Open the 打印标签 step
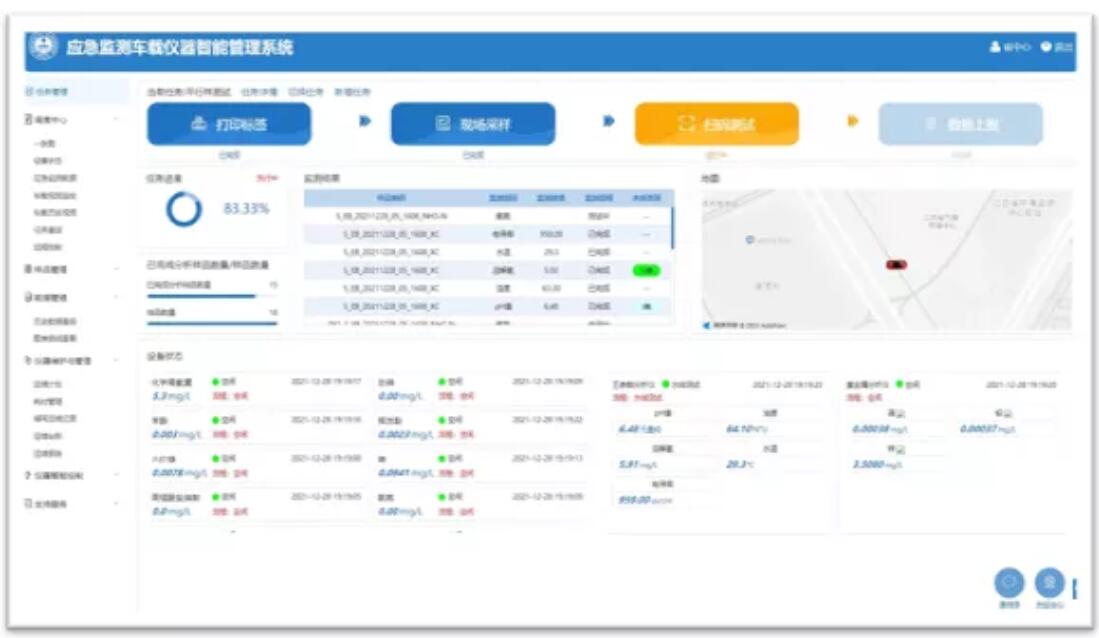 (x=229, y=124)
